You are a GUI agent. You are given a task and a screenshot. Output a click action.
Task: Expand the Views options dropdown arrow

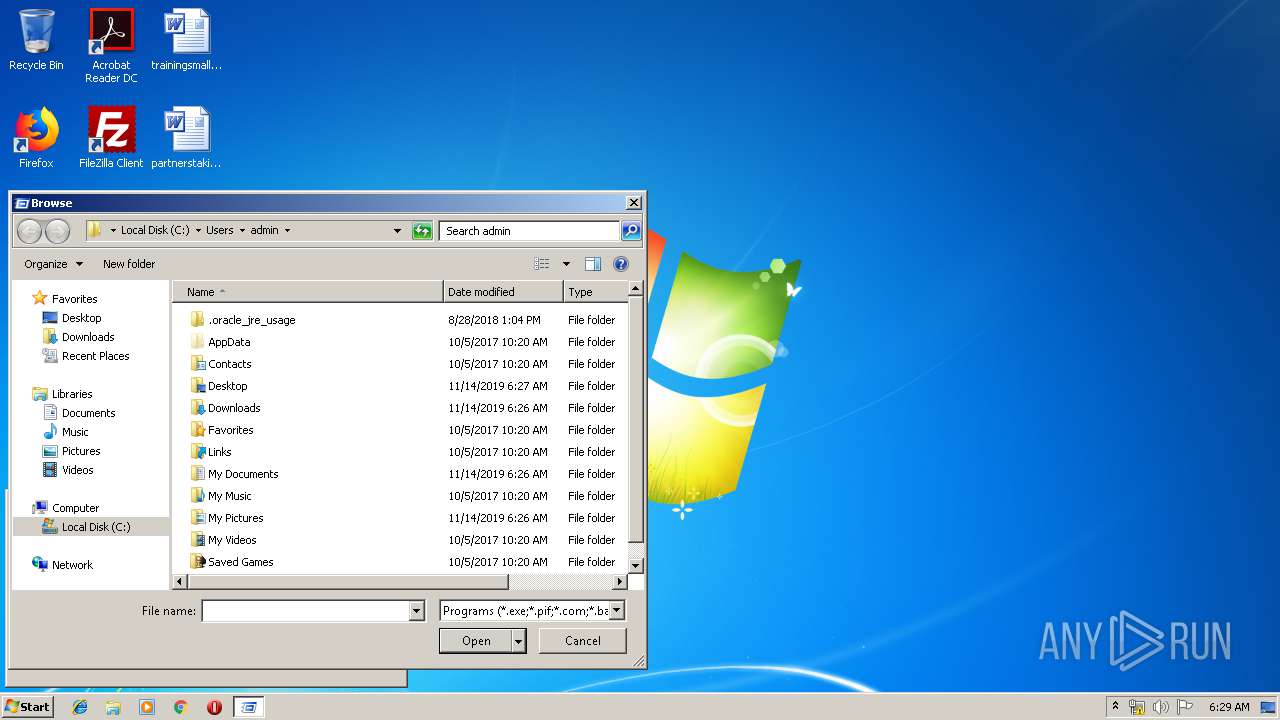point(566,264)
